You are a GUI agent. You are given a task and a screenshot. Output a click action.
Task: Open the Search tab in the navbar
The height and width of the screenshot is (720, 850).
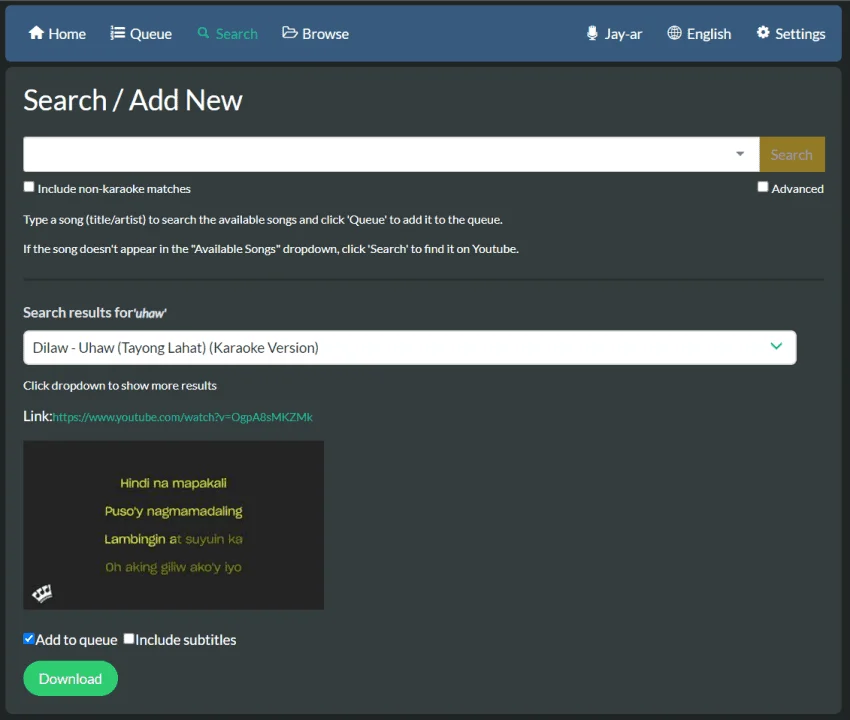228,34
